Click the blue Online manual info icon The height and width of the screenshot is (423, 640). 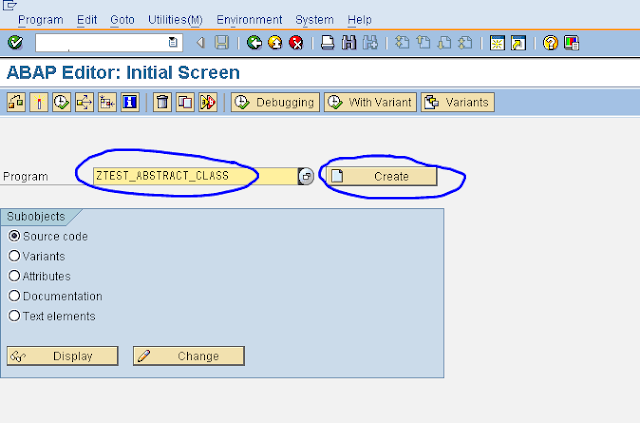pyautogui.click(x=130, y=102)
